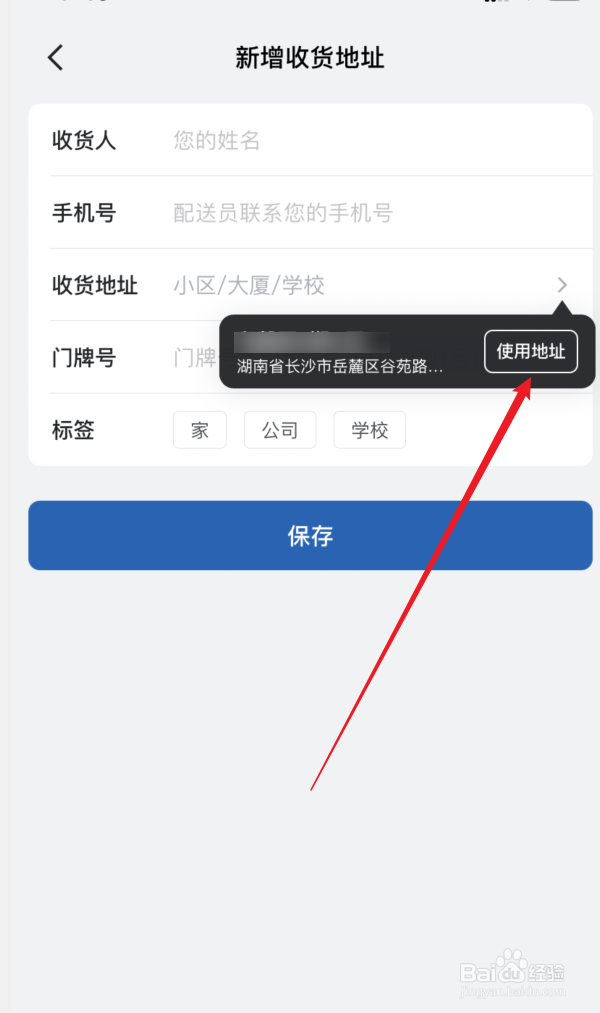The height and width of the screenshot is (1013, 600).
Task: Click the 收货地址 row label
Action: 95,285
